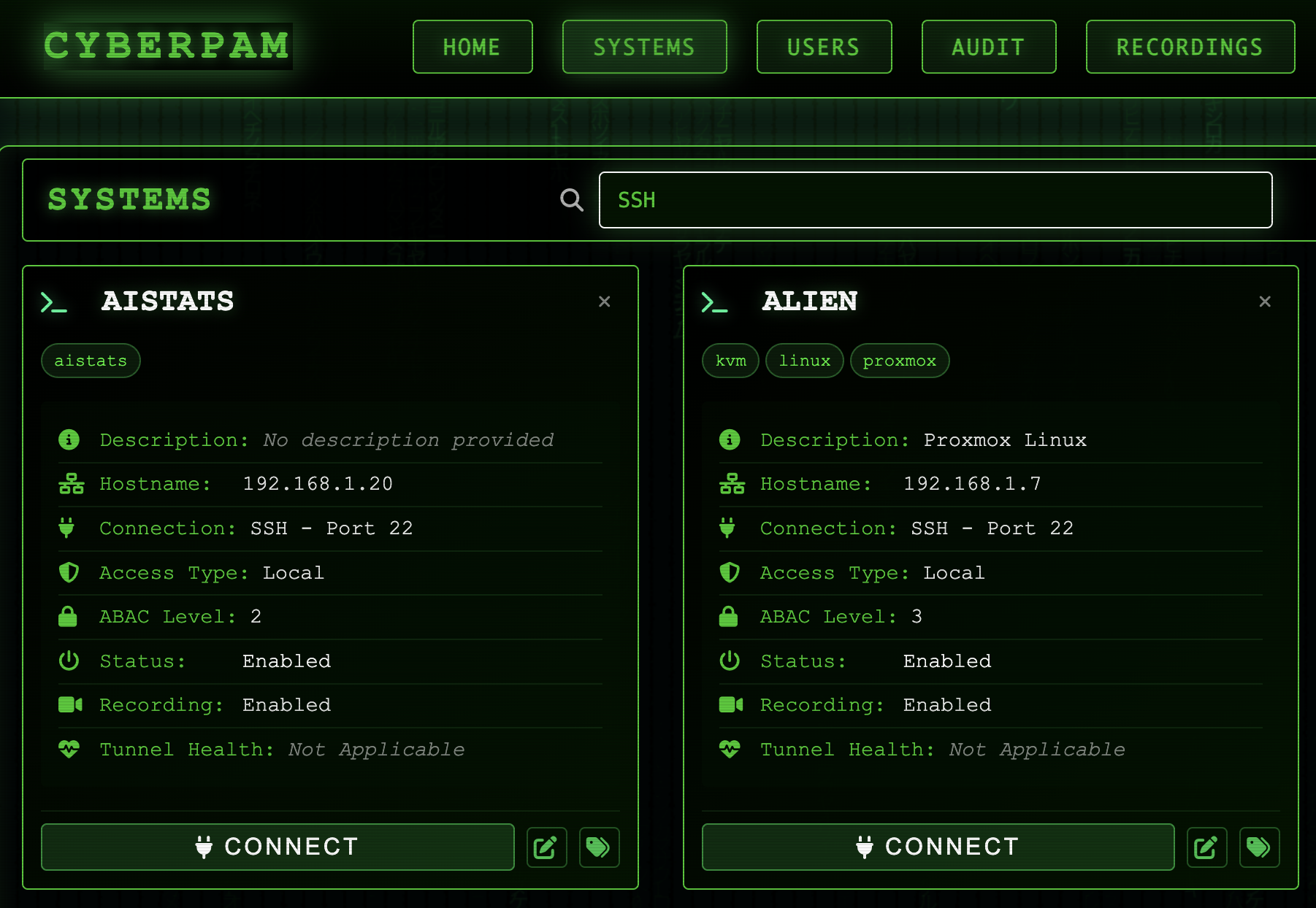Open the Recordings page
This screenshot has height=908, width=1316.
(x=1190, y=47)
